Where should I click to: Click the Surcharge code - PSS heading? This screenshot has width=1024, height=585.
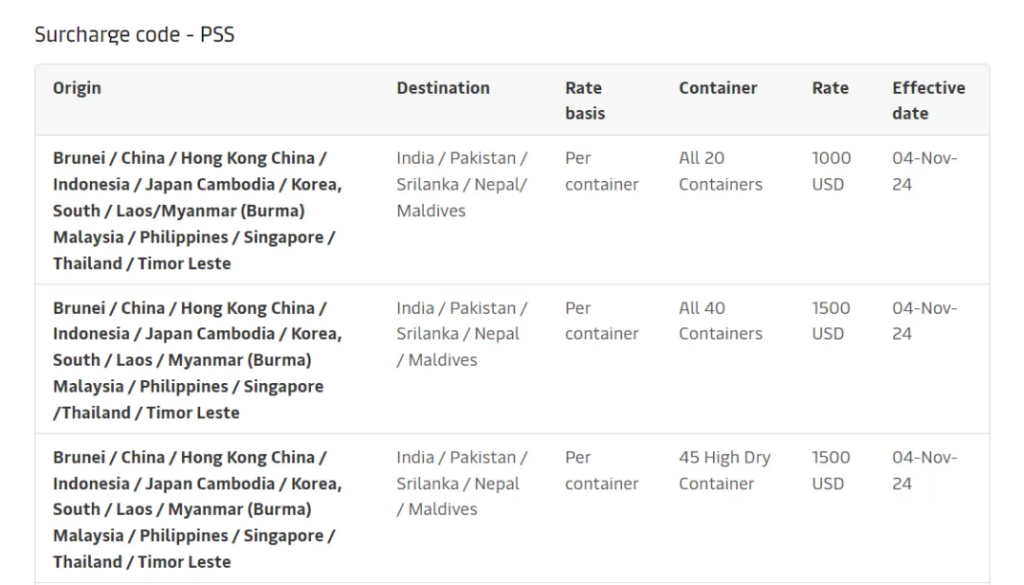(135, 34)
